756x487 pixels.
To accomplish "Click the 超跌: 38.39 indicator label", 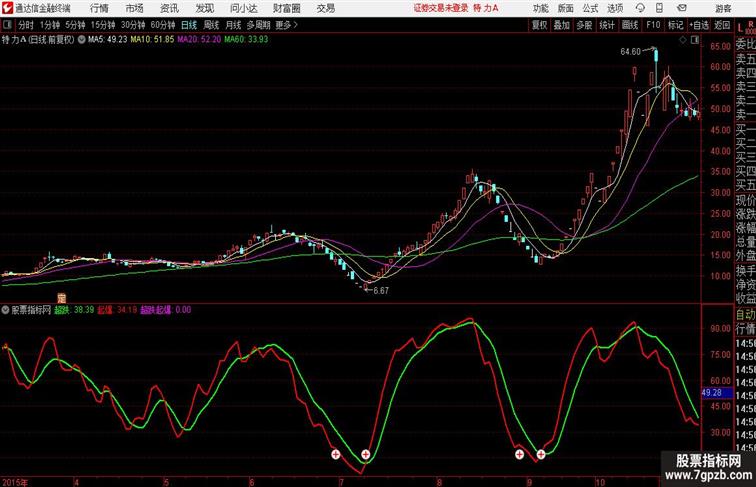I will pyautogui.click(x=74, y=310).
